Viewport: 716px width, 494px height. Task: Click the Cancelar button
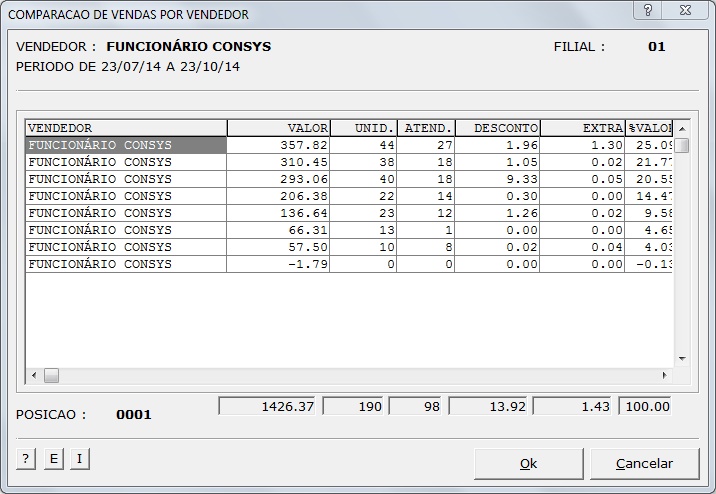coord(644,463)
